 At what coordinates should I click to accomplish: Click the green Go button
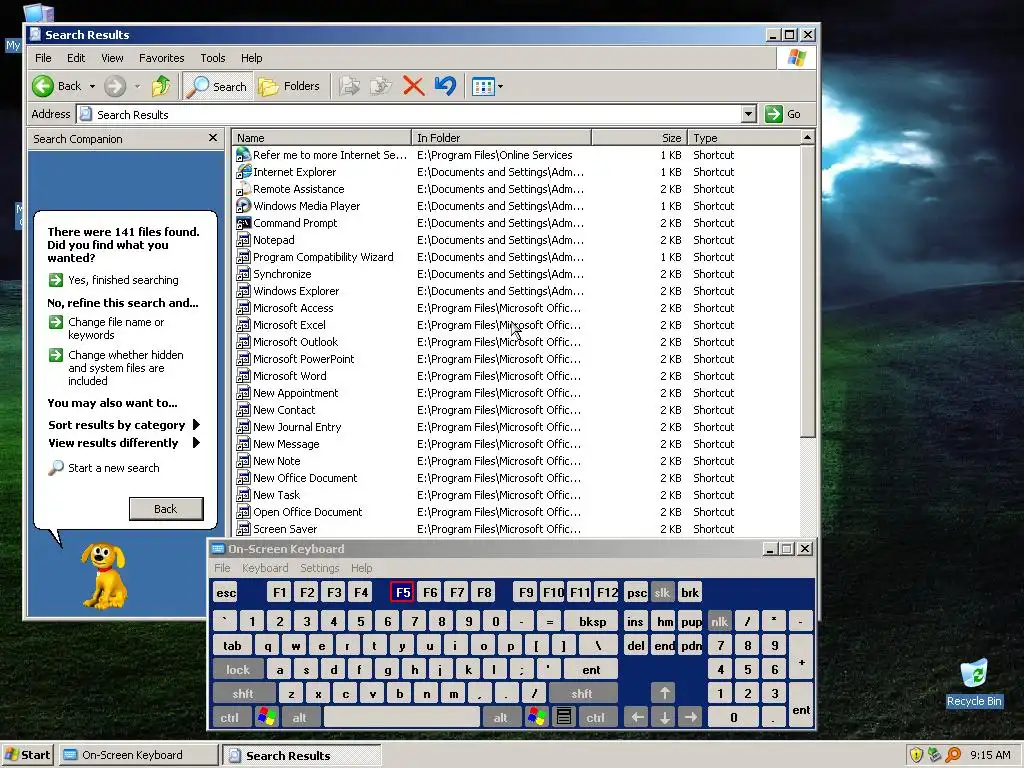[783, 114]
